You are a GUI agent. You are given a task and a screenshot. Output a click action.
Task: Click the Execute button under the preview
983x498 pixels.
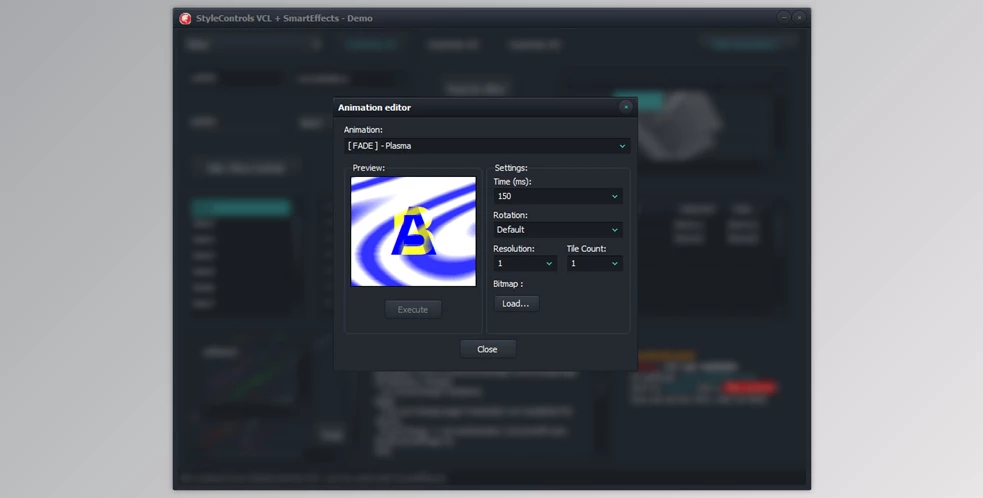(x=413, y=310)
